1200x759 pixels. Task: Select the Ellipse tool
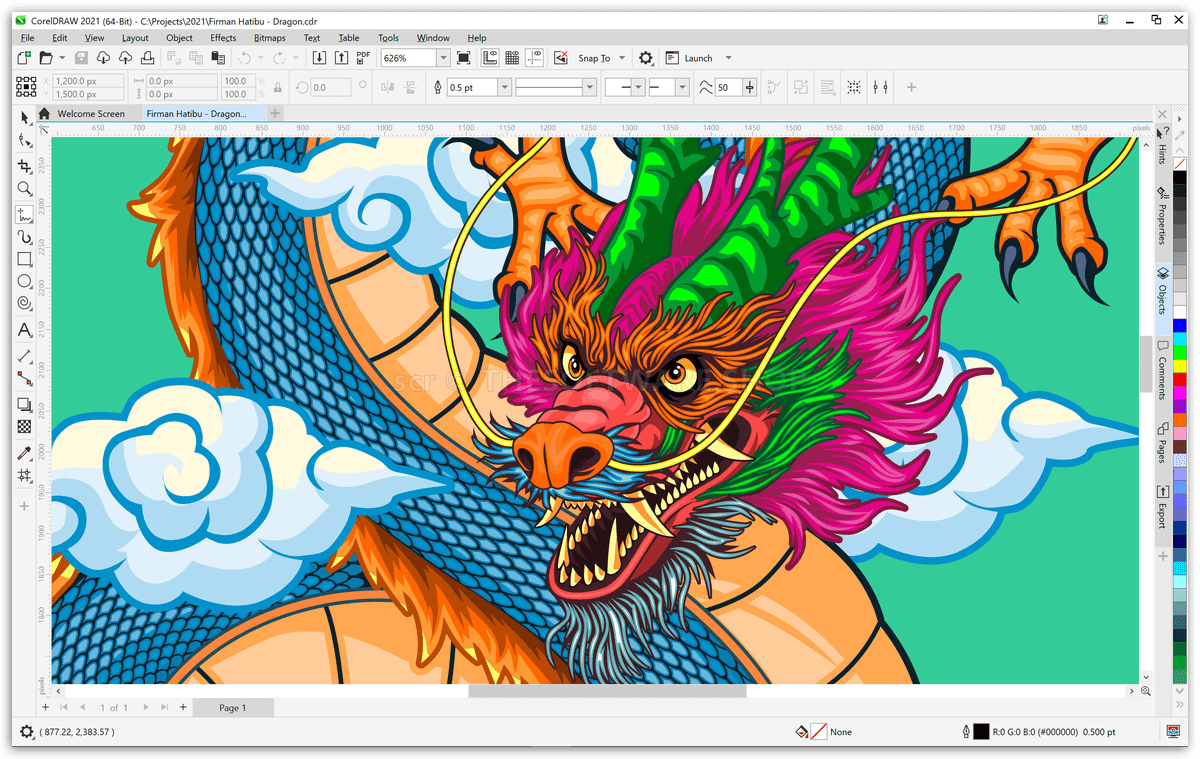pos(25,282)
